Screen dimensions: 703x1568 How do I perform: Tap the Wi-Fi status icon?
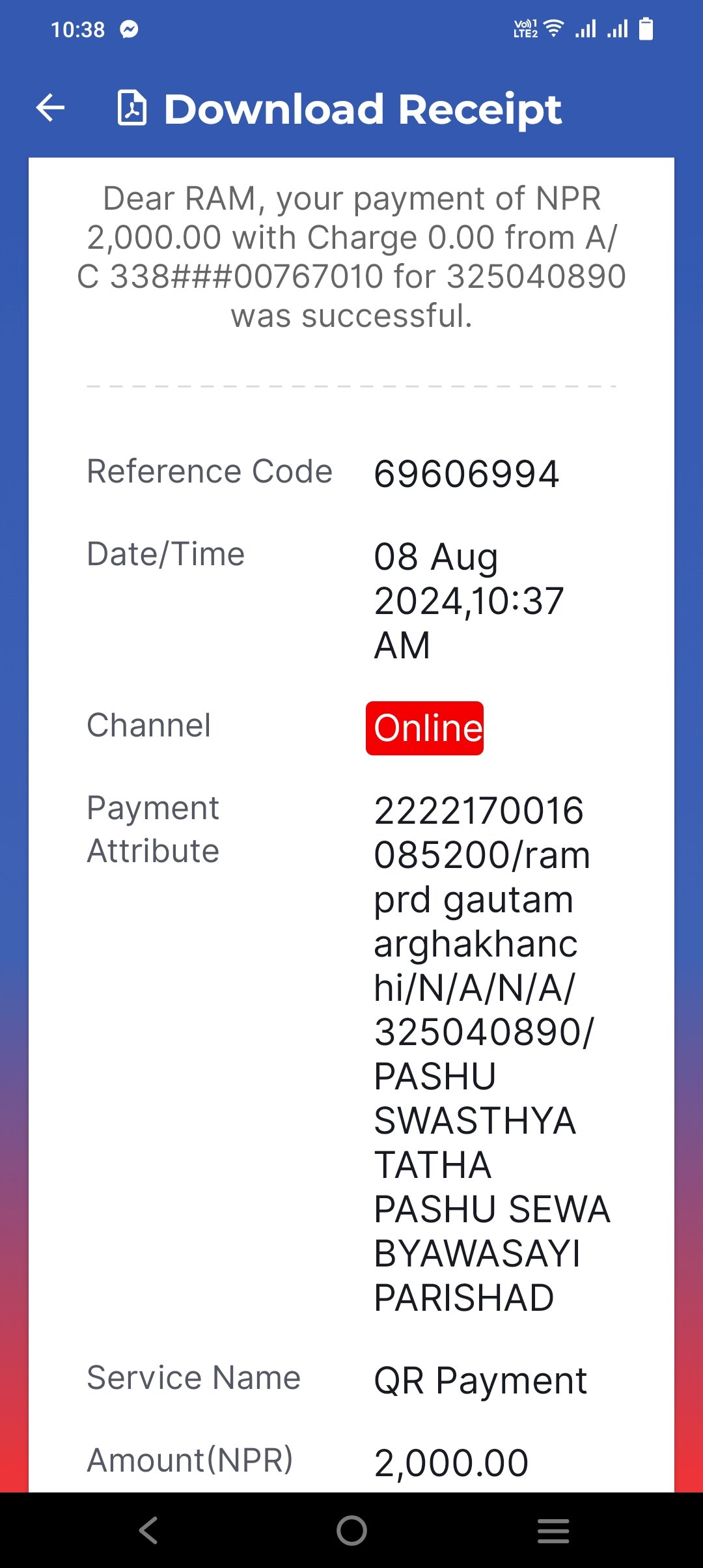tap(554, 29)
